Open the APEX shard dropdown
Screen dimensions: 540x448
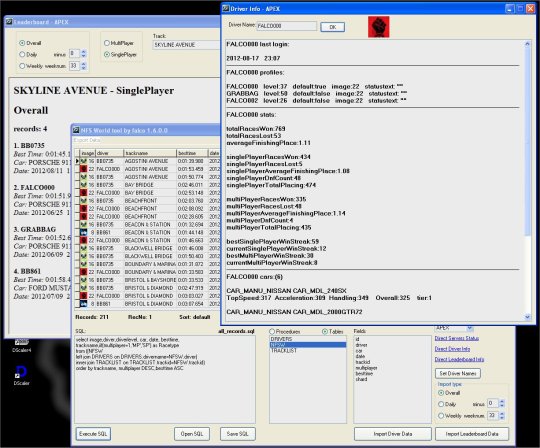pyautogui.click(x=470, y=328)
